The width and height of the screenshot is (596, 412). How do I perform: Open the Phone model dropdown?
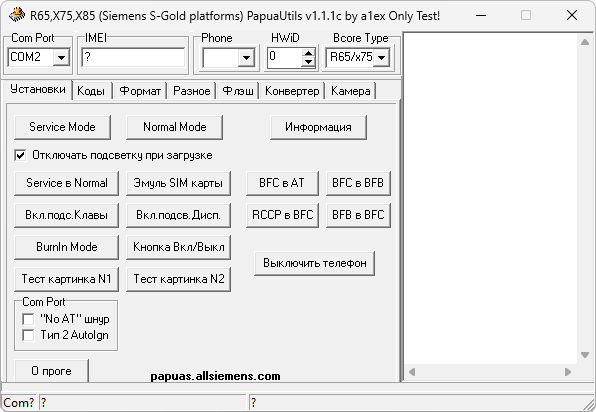246,58
